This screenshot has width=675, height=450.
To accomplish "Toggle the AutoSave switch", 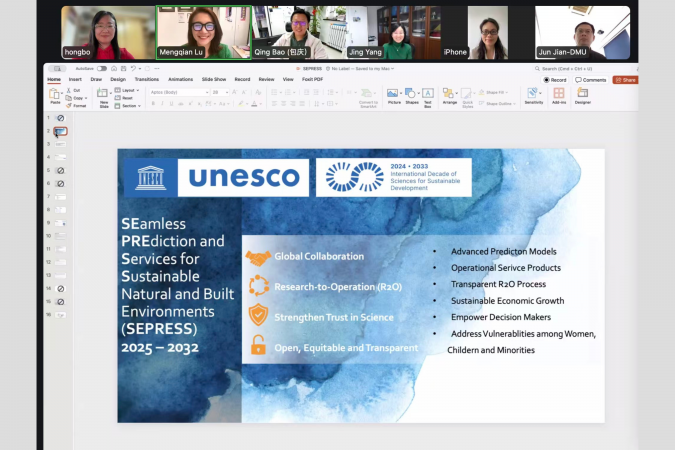I will (102, 68).
